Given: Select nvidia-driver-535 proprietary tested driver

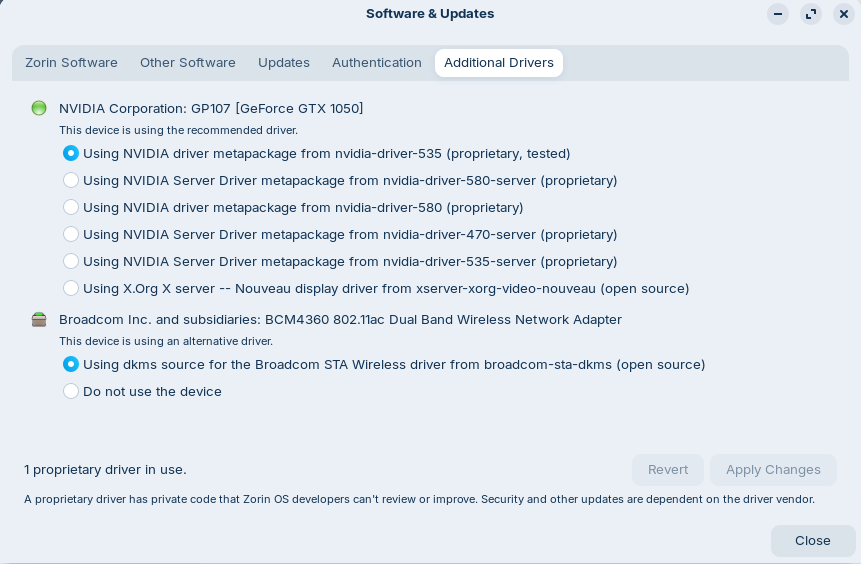Looking at the screenshot, I should pos(71,153).
